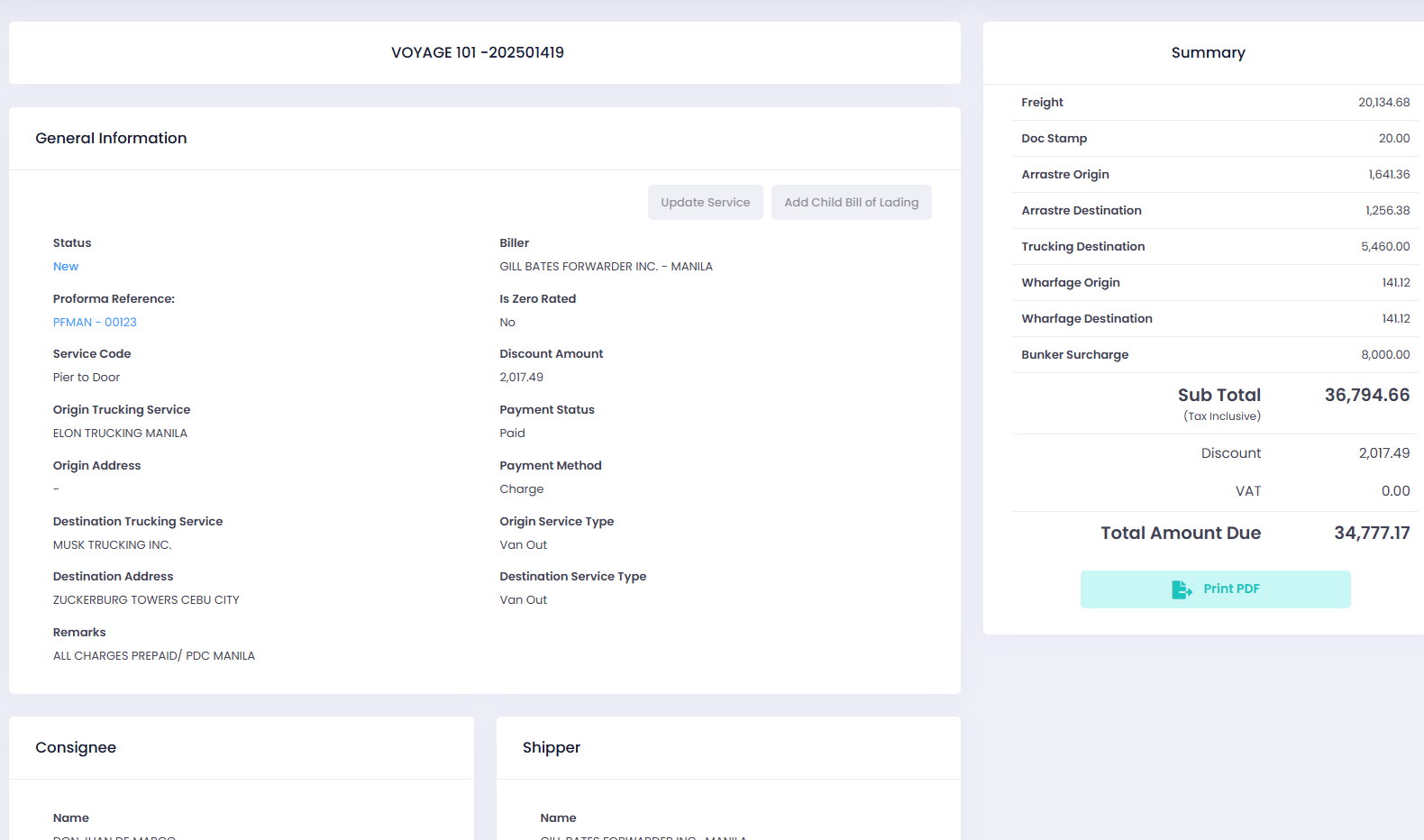Click ZUCKERBURG TOWERS CEBU CITY address
Image resolution: width=1424 pixels, height=840 pixels.
point(146,600)
